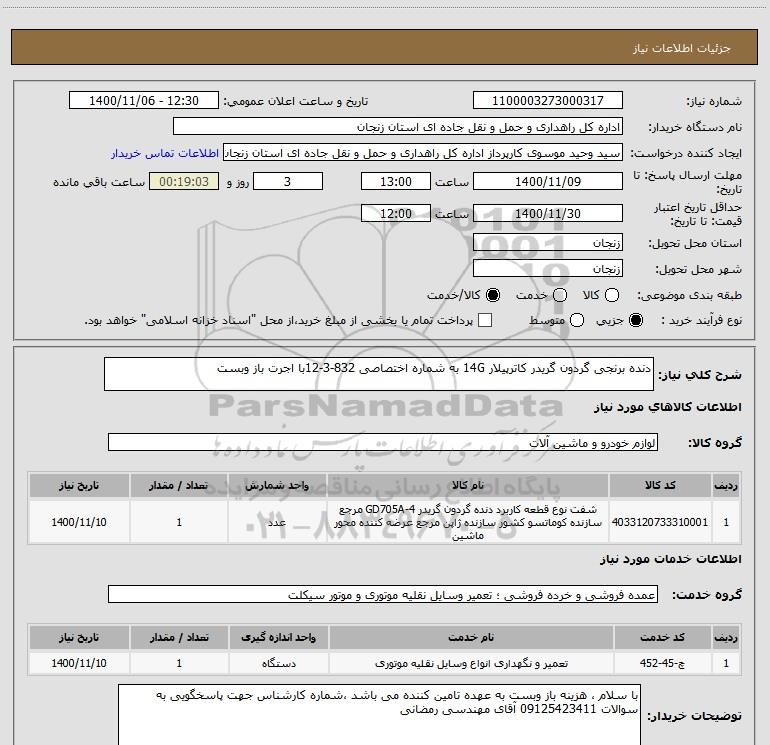Click the delivery province field زنجان

[548, 243]
